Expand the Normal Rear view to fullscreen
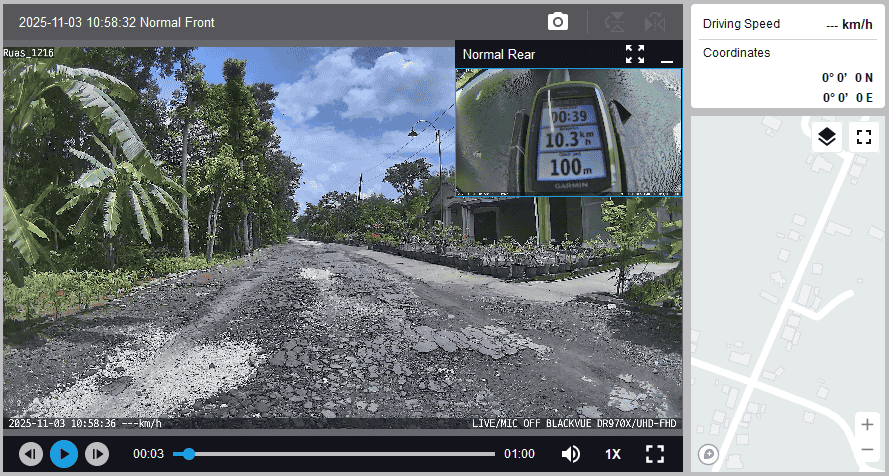 [635, 54]
